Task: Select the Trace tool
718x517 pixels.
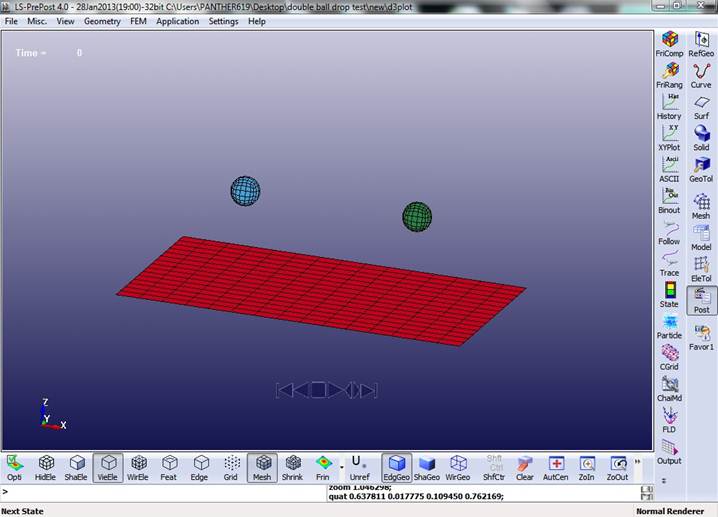Action: pos(669,264)
